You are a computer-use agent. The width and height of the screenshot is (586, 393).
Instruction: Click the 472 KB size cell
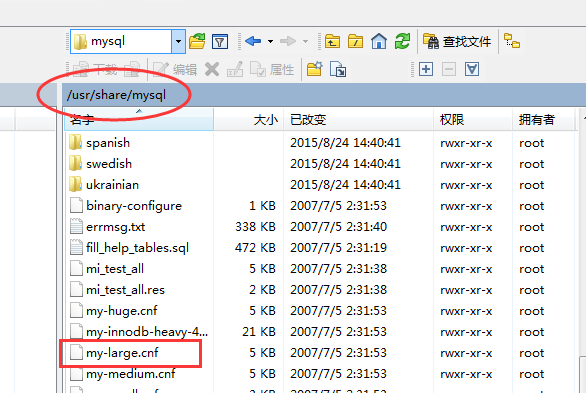point(255,248)
